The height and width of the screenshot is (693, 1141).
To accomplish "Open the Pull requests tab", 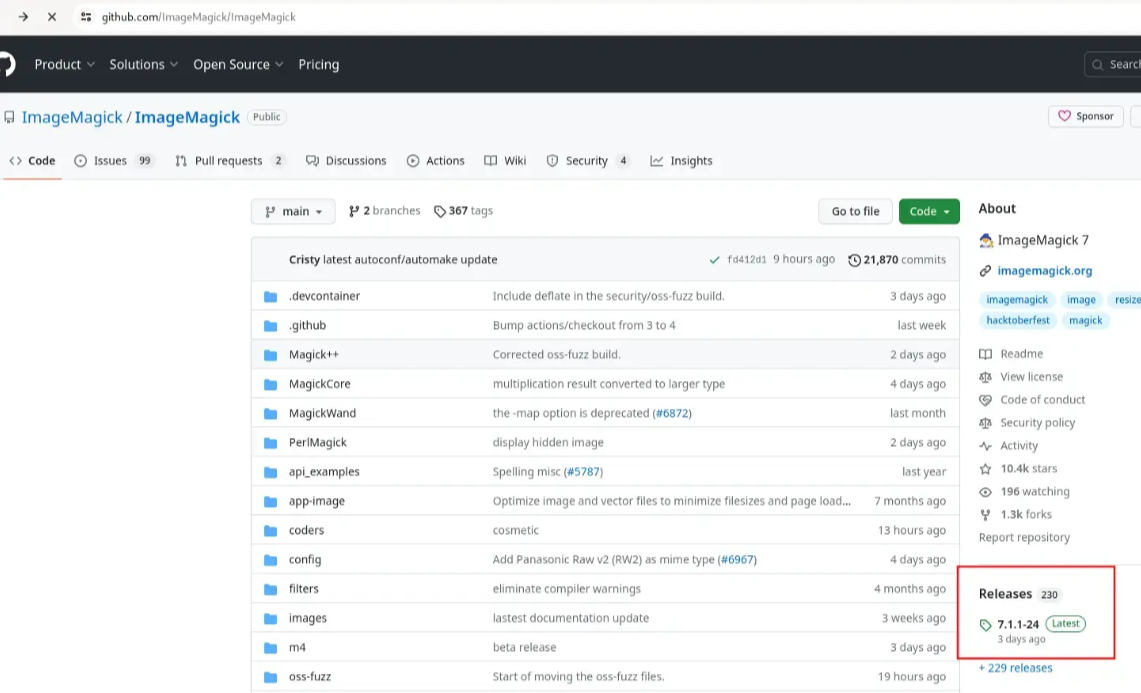I will point(228,161).
